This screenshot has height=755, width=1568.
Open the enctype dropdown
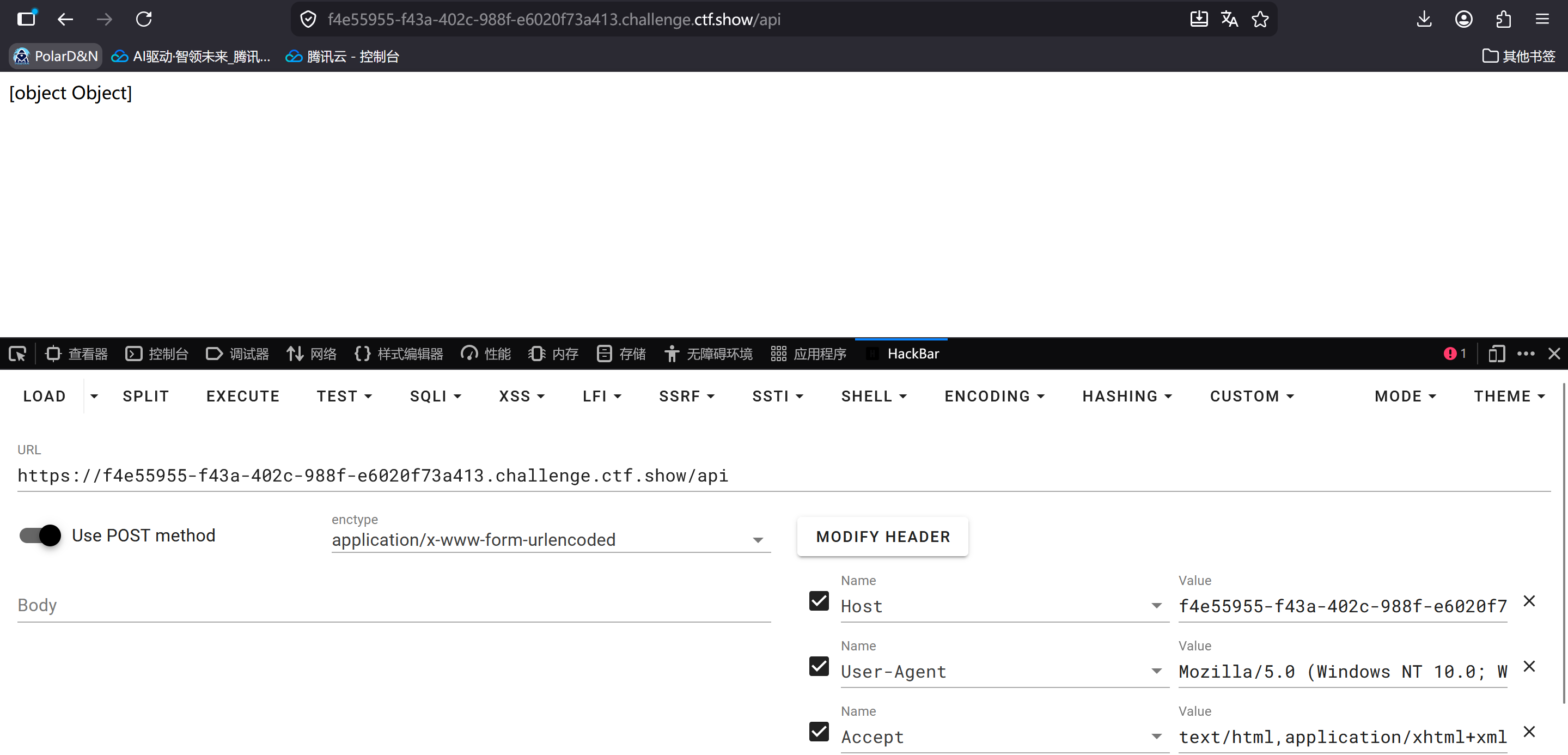(x=551, y=539)
